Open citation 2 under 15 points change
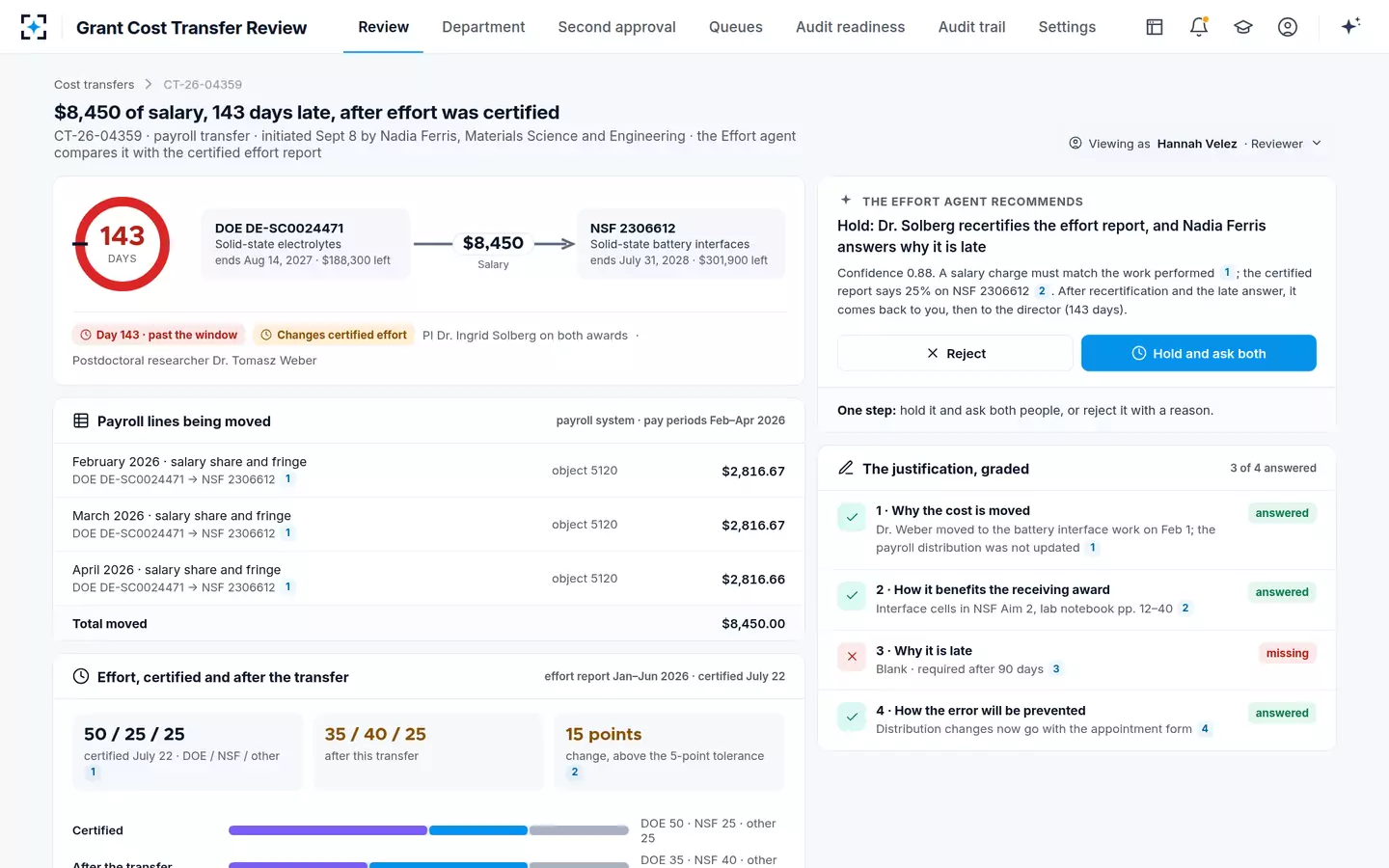The image size is (1389, 868). pos(575,772)
